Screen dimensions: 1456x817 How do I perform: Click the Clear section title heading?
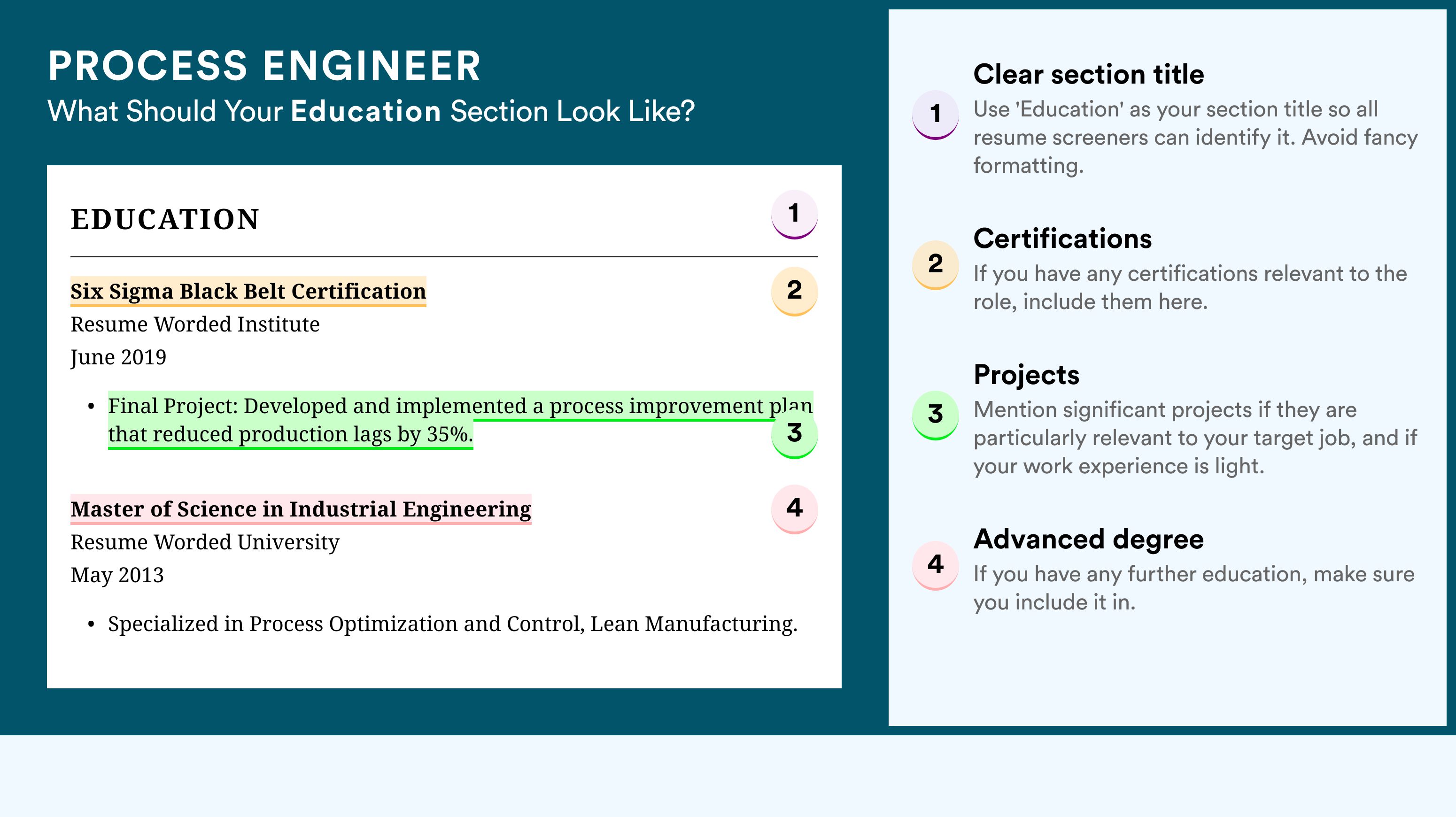(1089, 75)
